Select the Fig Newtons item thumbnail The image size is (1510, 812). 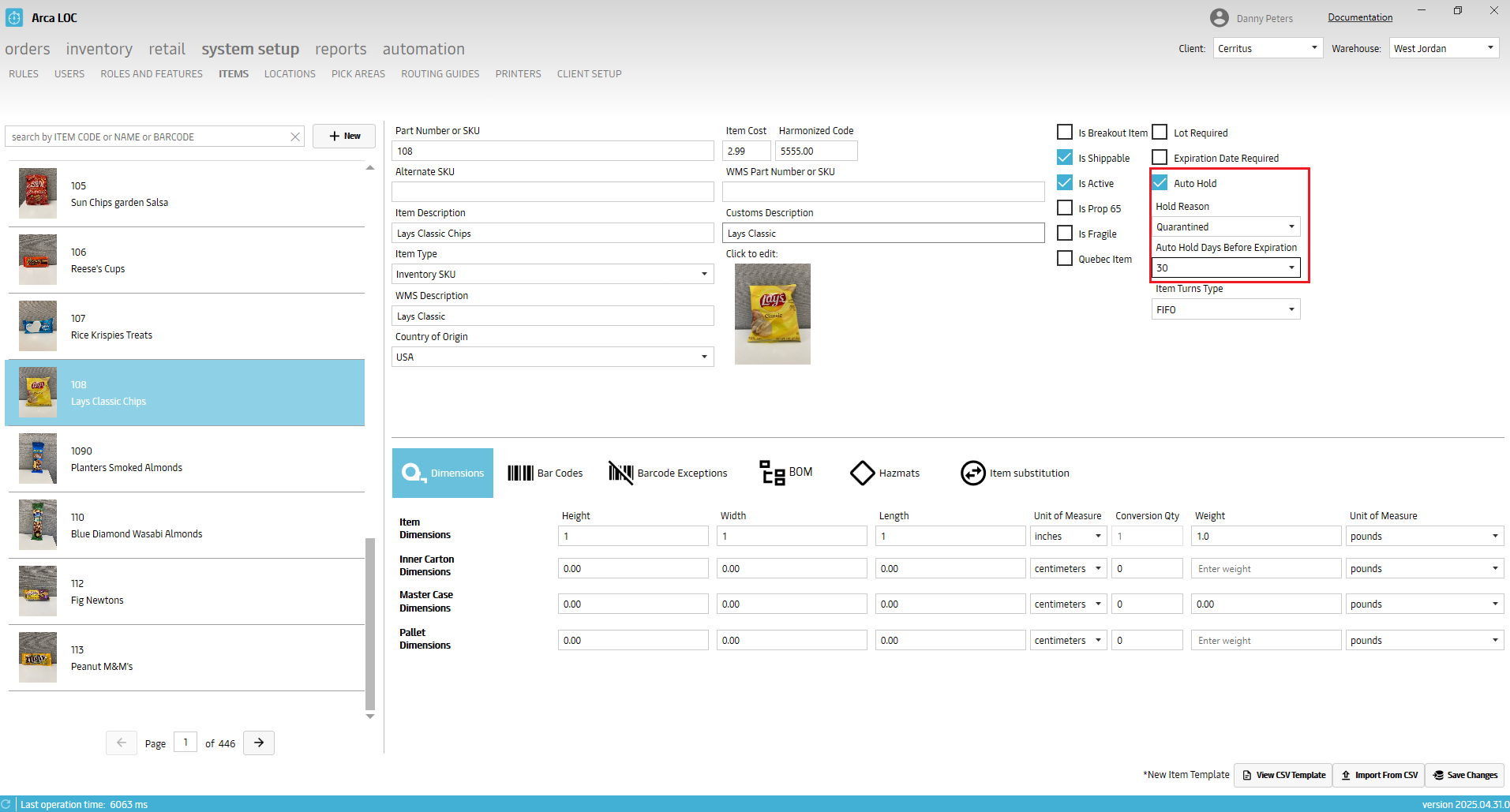pos(38,591)
